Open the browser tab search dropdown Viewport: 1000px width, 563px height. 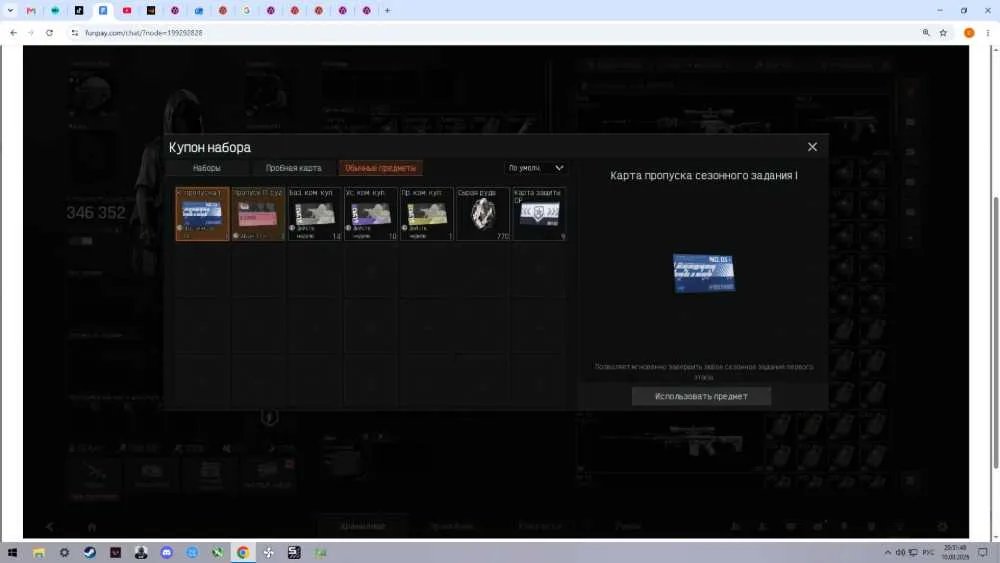tap(10, 10)
